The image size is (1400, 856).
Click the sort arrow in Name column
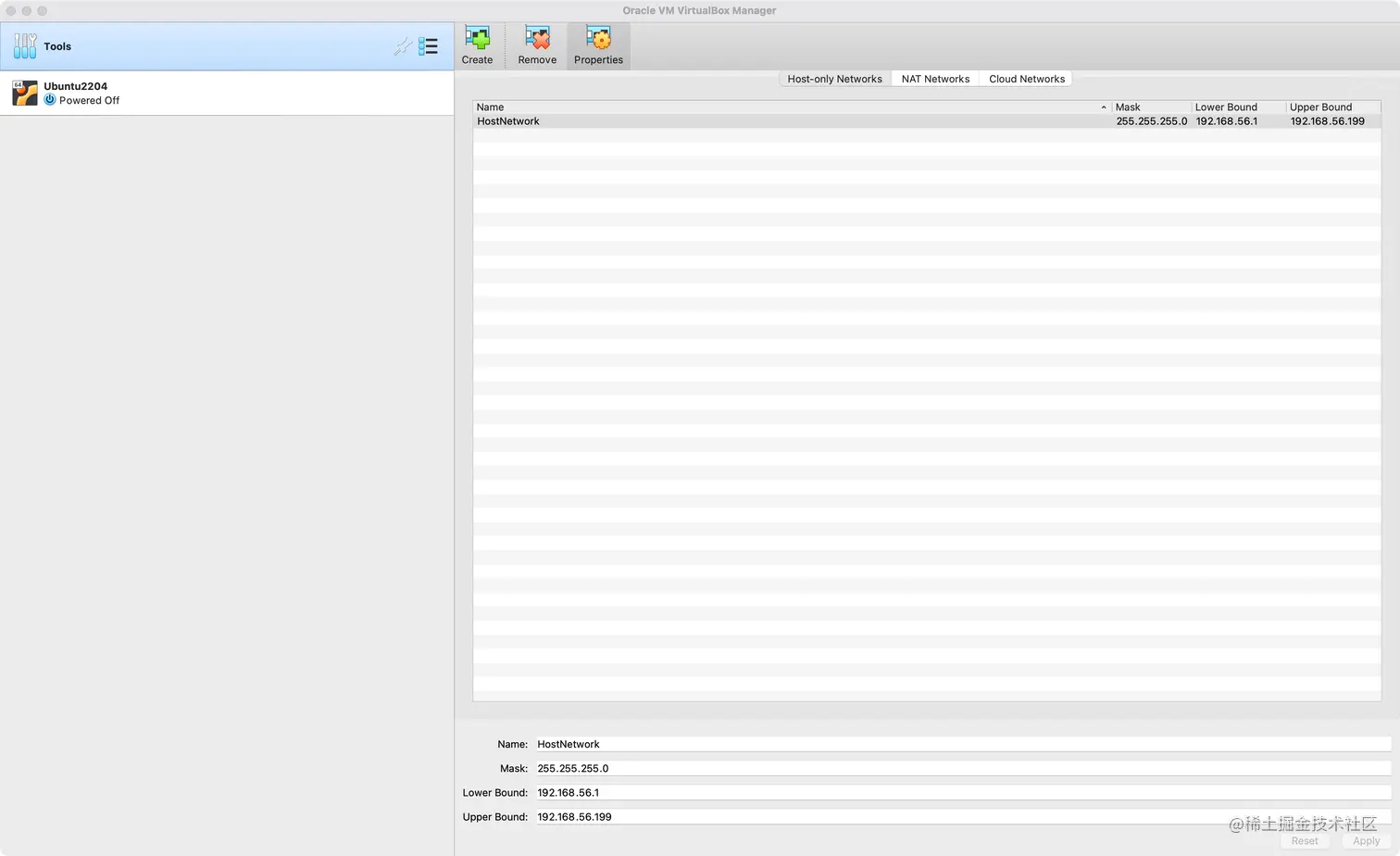[1104, 107]
